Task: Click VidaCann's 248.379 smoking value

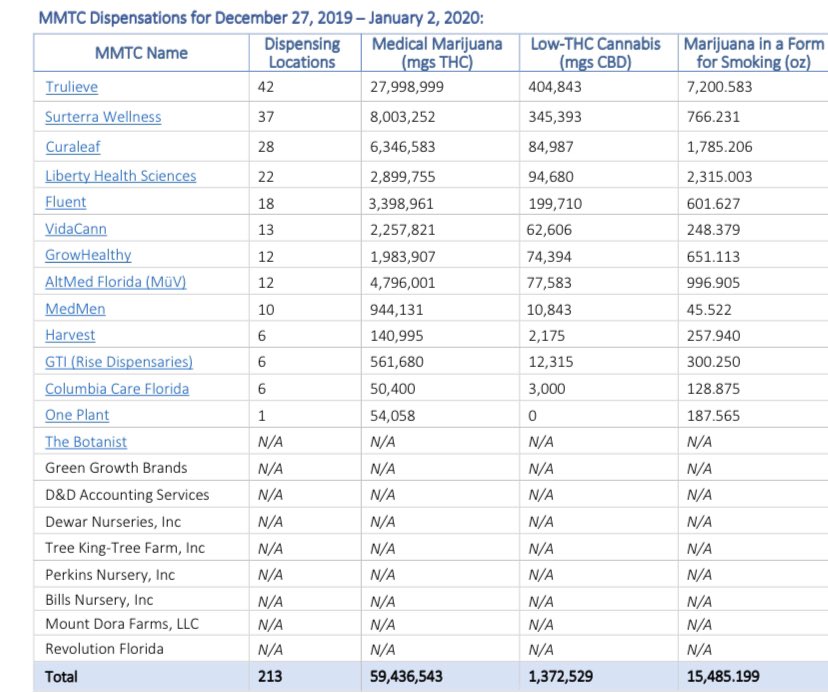Action: tap(713, 230)
